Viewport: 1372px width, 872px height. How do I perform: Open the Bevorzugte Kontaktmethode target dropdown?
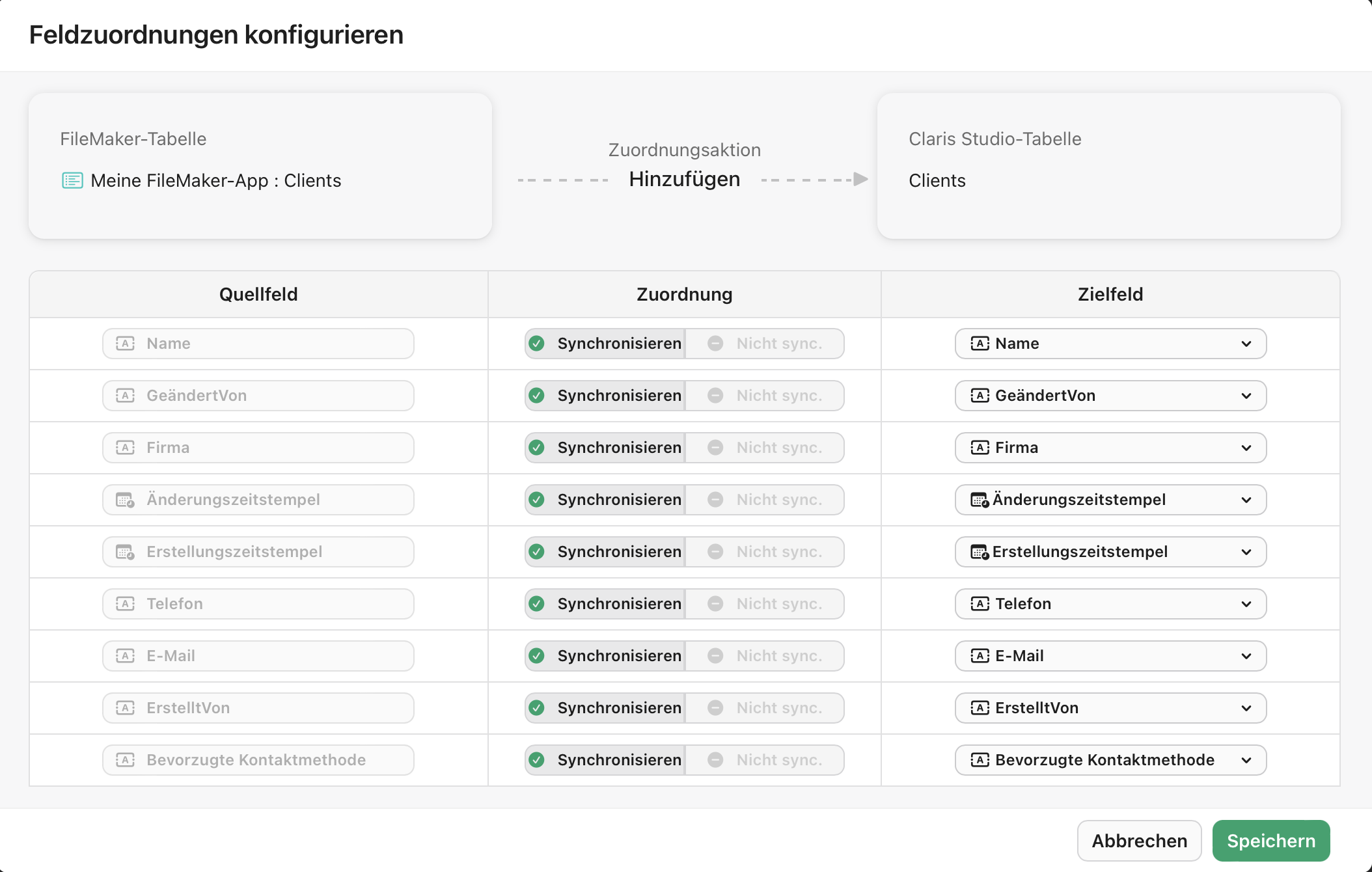pyautogui.click(x=1248, y=759)
